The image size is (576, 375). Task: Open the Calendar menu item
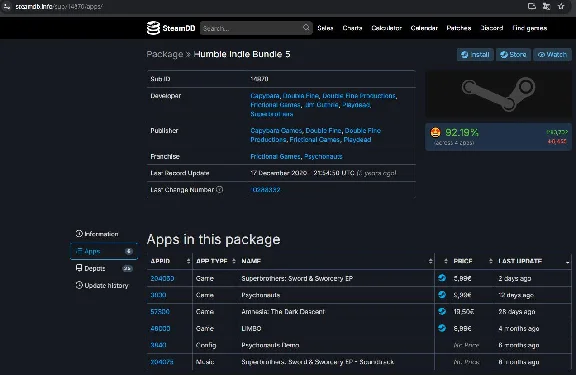[424, 28]
